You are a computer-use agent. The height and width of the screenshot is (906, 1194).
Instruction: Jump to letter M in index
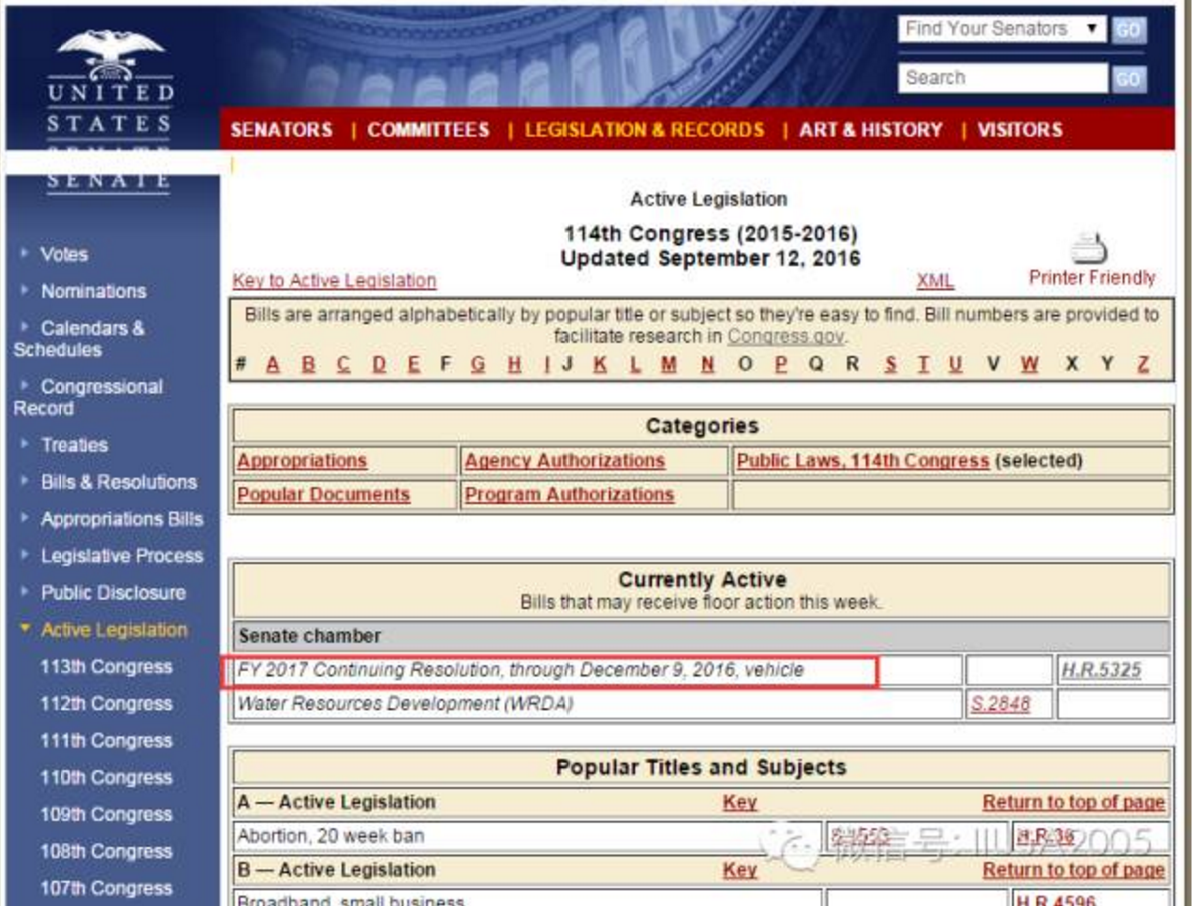coord(669,365)
